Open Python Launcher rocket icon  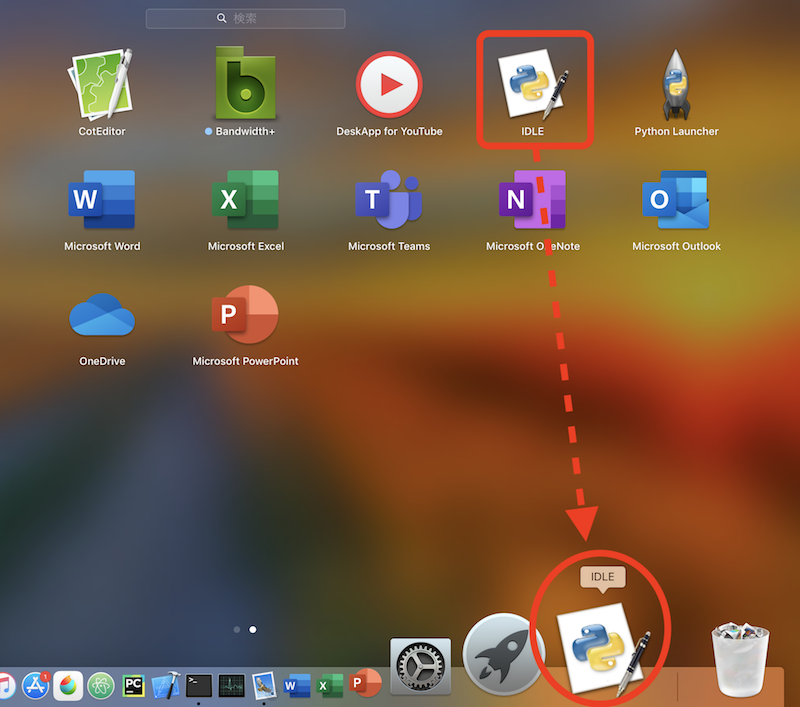pyautogui.click(x=676, y=85)
